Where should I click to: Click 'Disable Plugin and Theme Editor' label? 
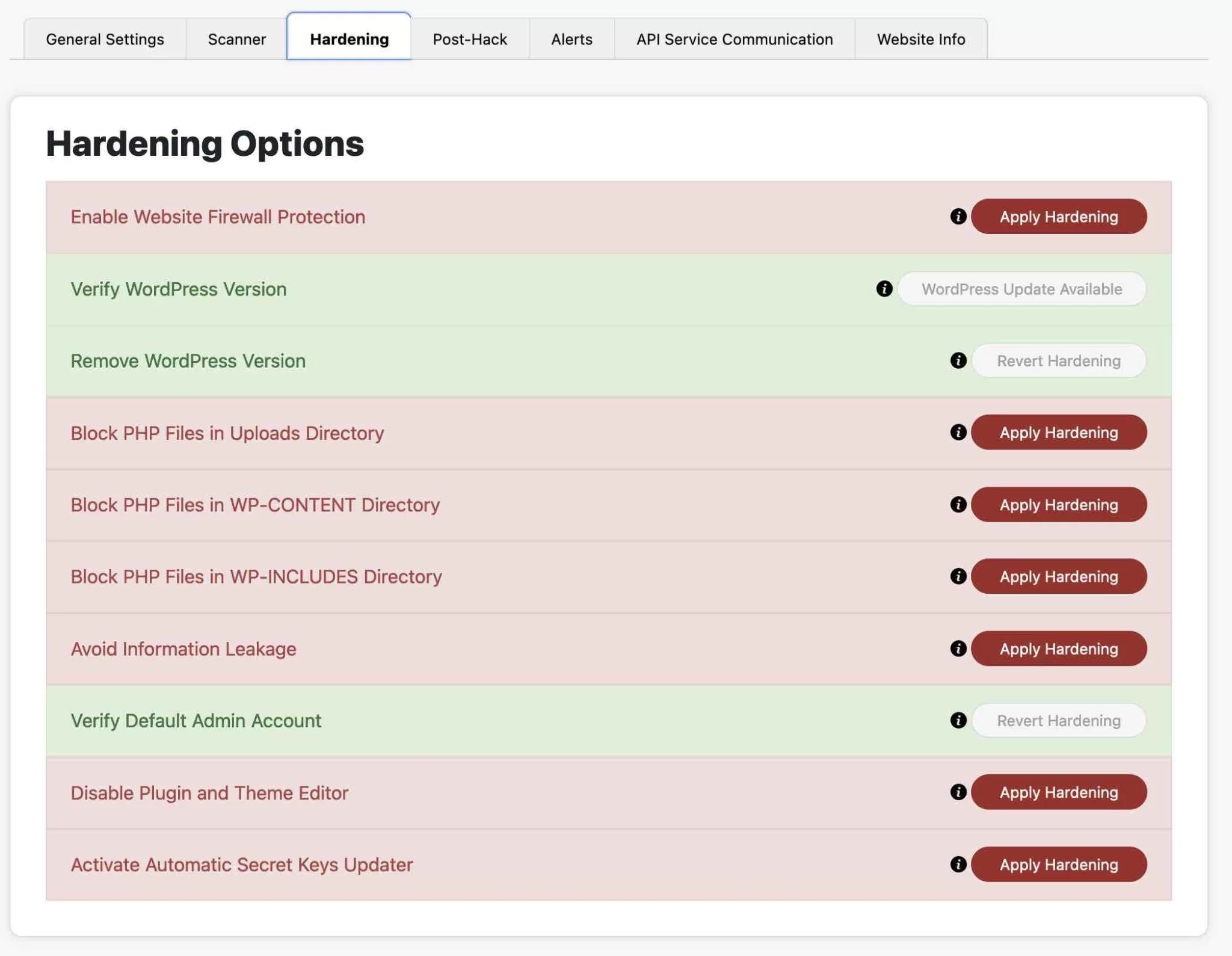[x=209, y=792]
